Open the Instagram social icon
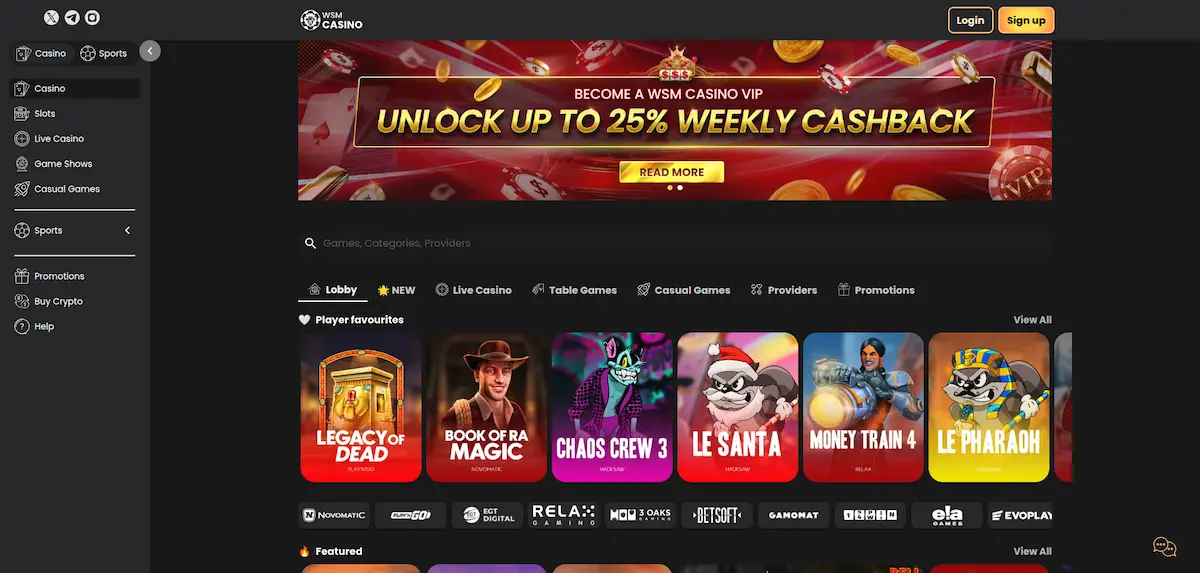The image size is (1200, 573). coord(92,18)
